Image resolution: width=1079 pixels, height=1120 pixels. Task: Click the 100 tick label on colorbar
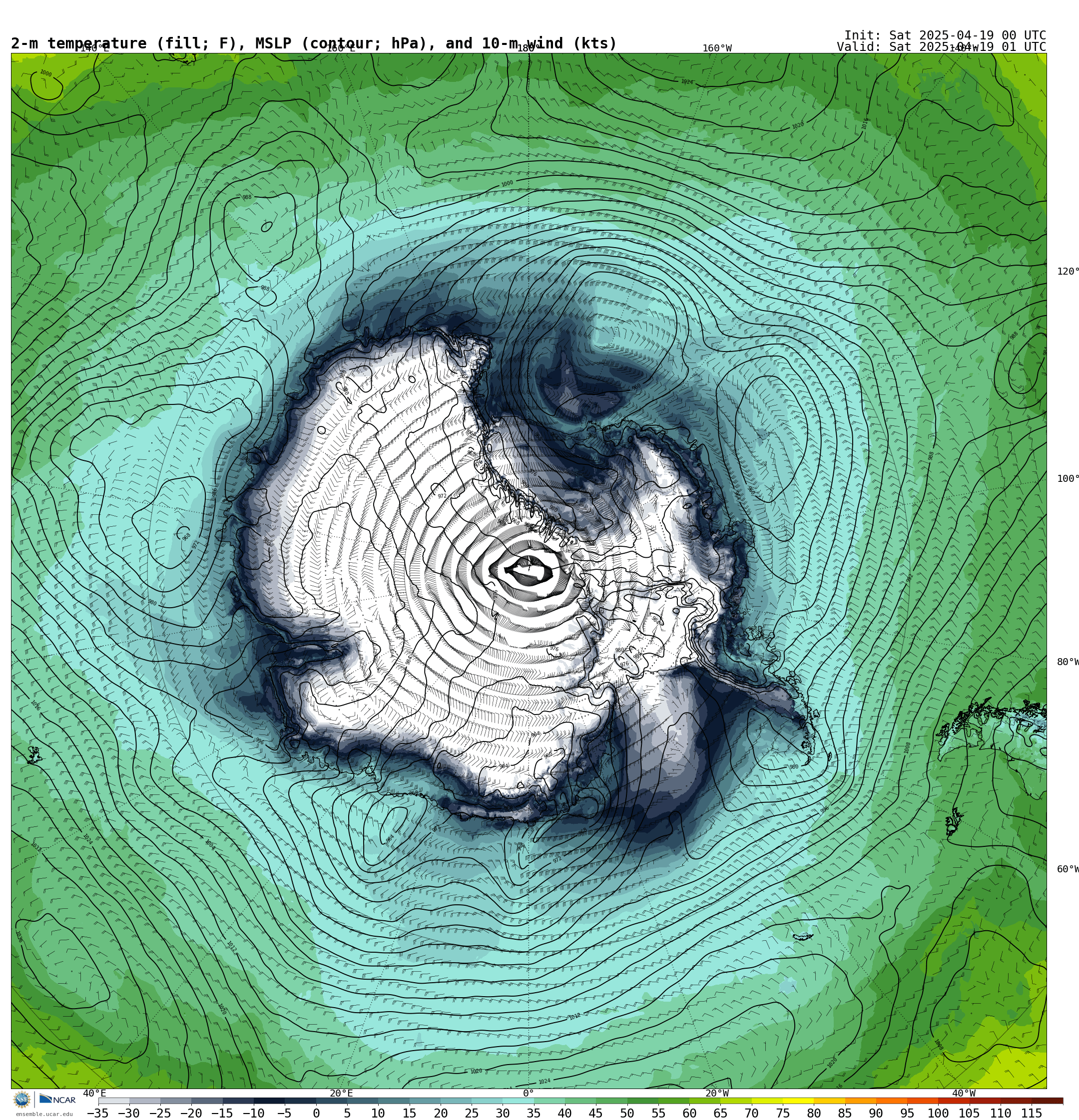938,1113
